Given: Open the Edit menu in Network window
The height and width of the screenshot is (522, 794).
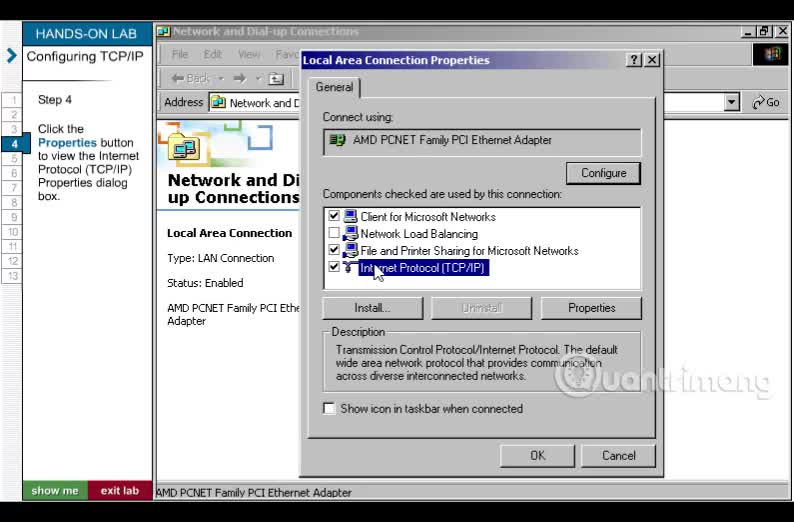Looking at the screenshot, I should (x=213, y=54).
